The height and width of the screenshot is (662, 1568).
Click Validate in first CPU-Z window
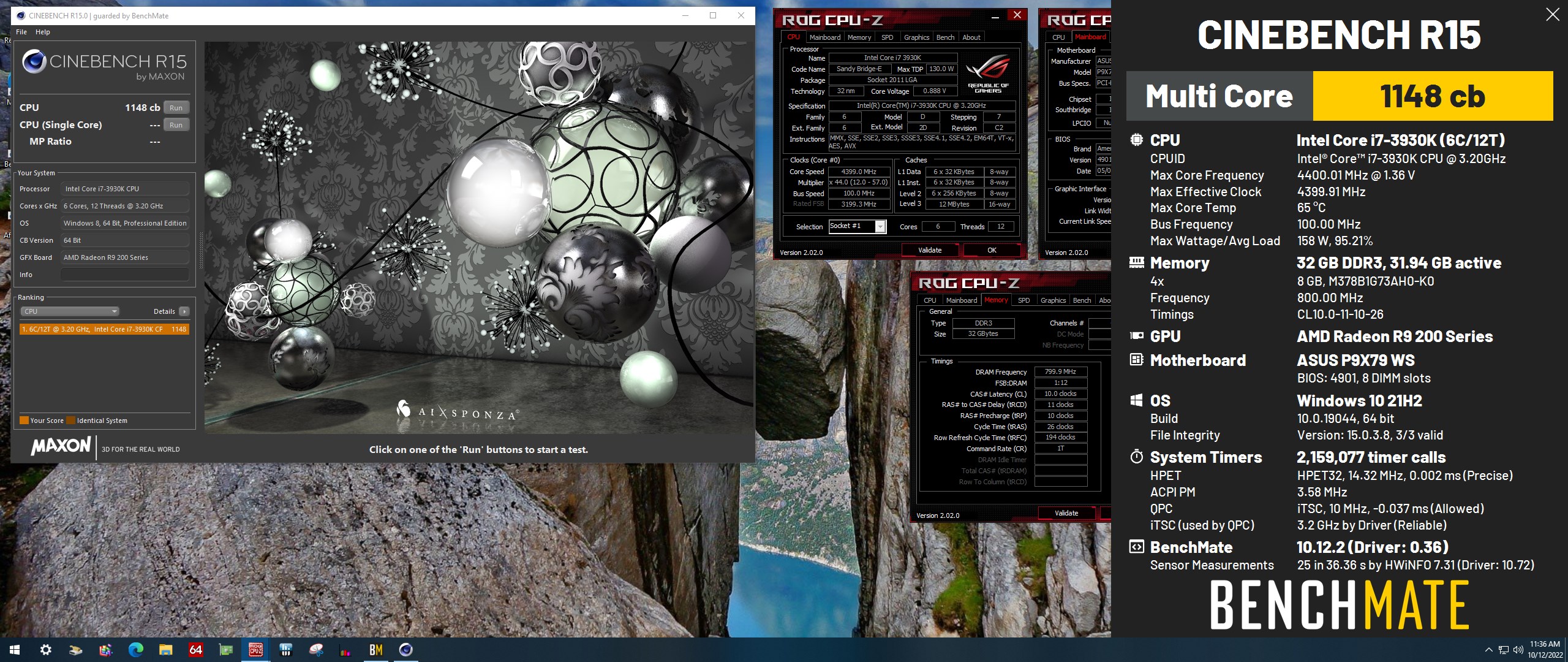930,250
